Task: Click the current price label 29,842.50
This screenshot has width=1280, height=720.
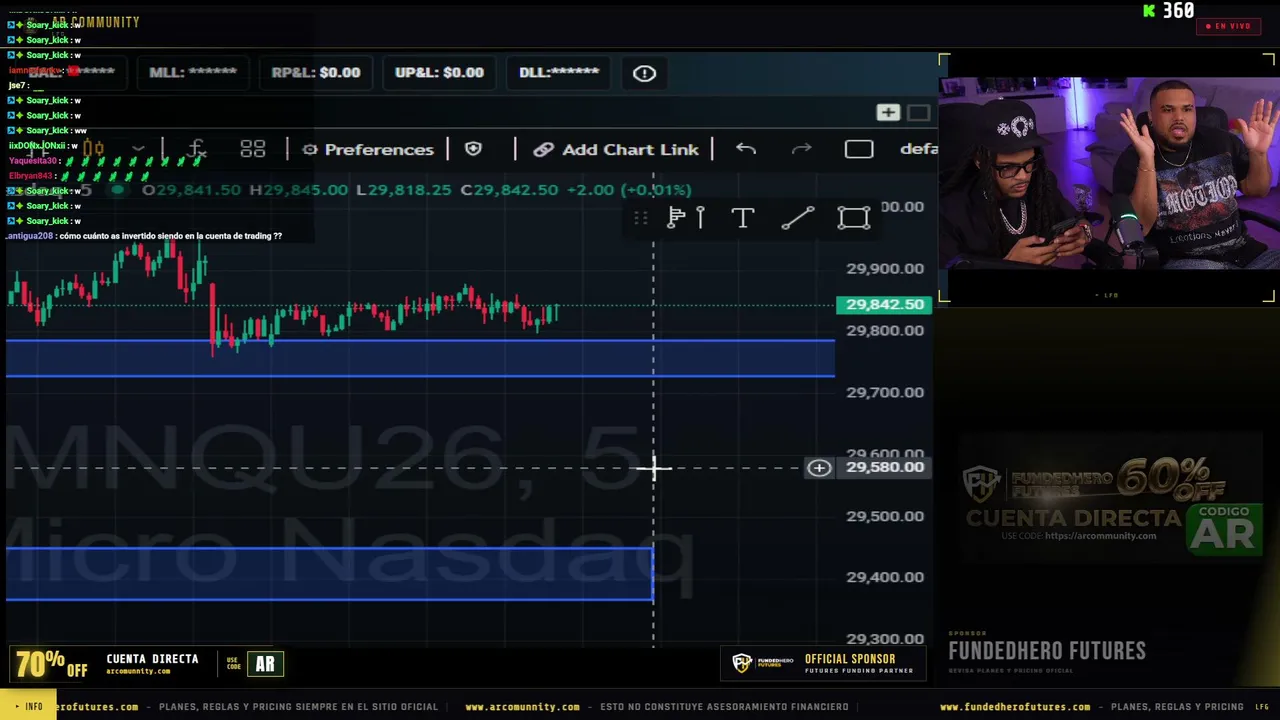Action: (x=885, y=305)
